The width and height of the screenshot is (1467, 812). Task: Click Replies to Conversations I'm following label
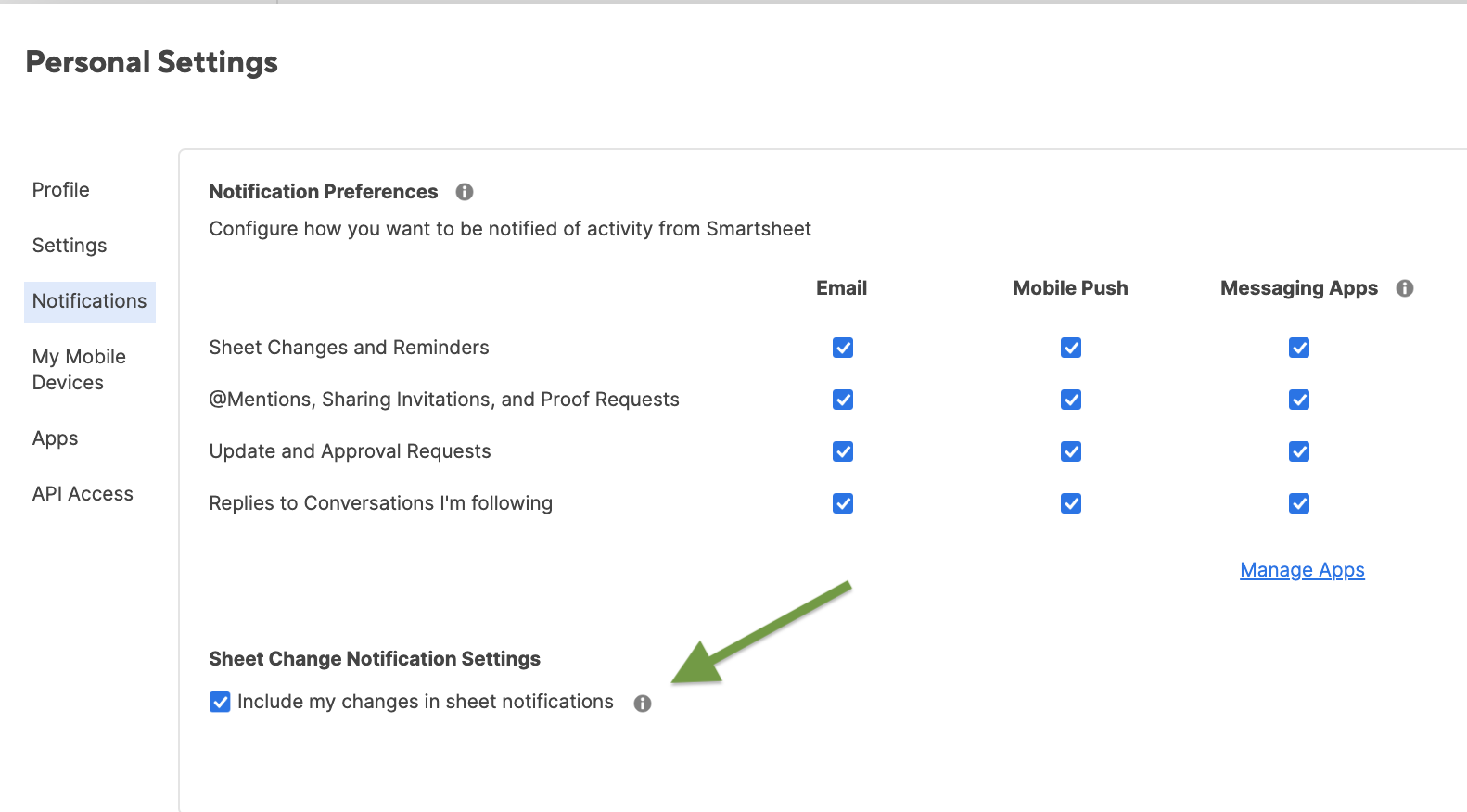click(x=380, y=503)
